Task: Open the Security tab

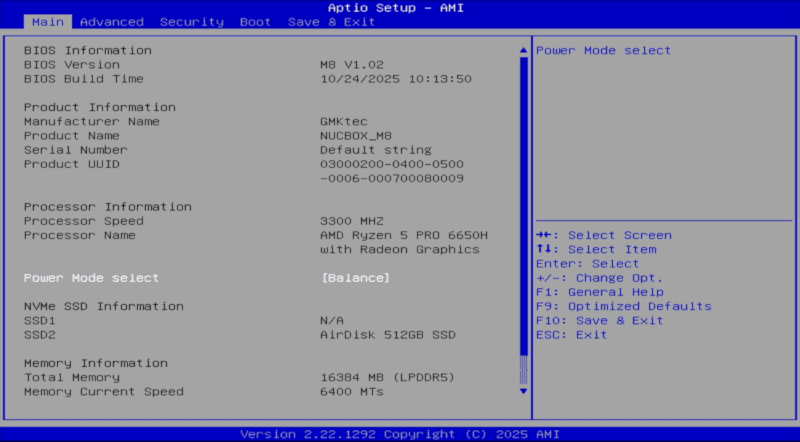Action: 191,22
